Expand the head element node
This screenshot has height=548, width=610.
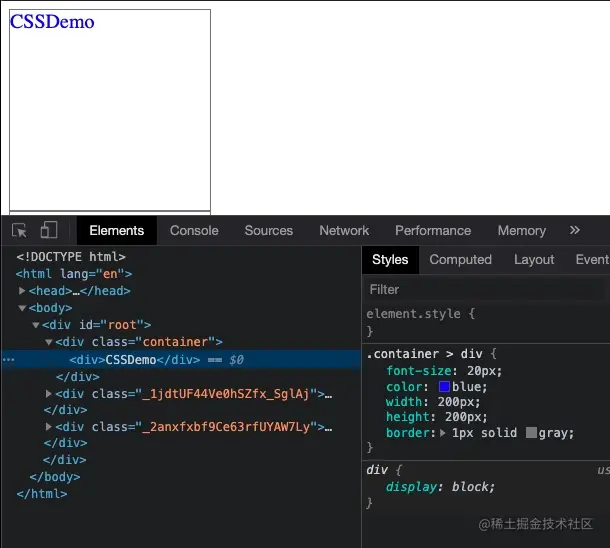22,291
